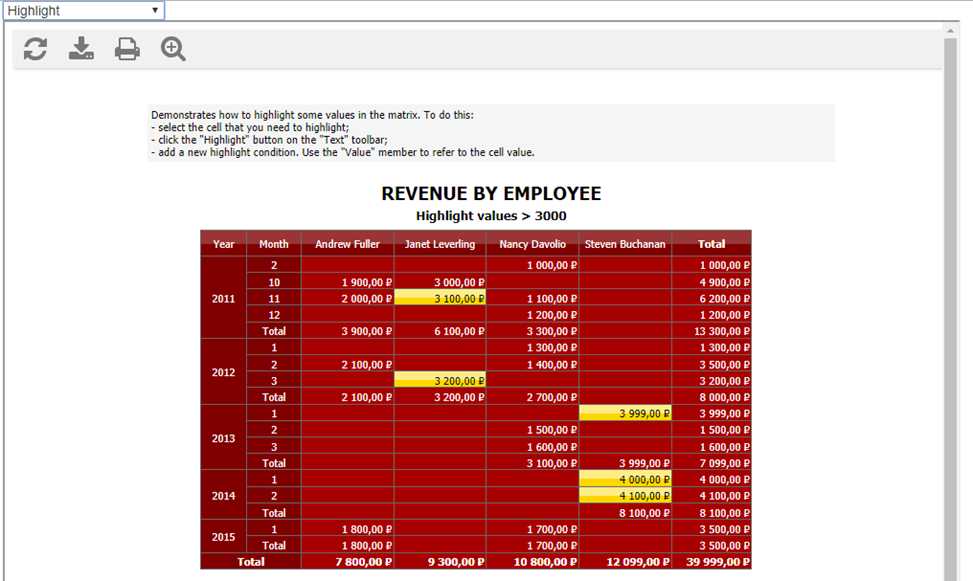The width and height of the screenshot is (973, 581).
Task: Select the Year column header
Action: coord(223,244)
